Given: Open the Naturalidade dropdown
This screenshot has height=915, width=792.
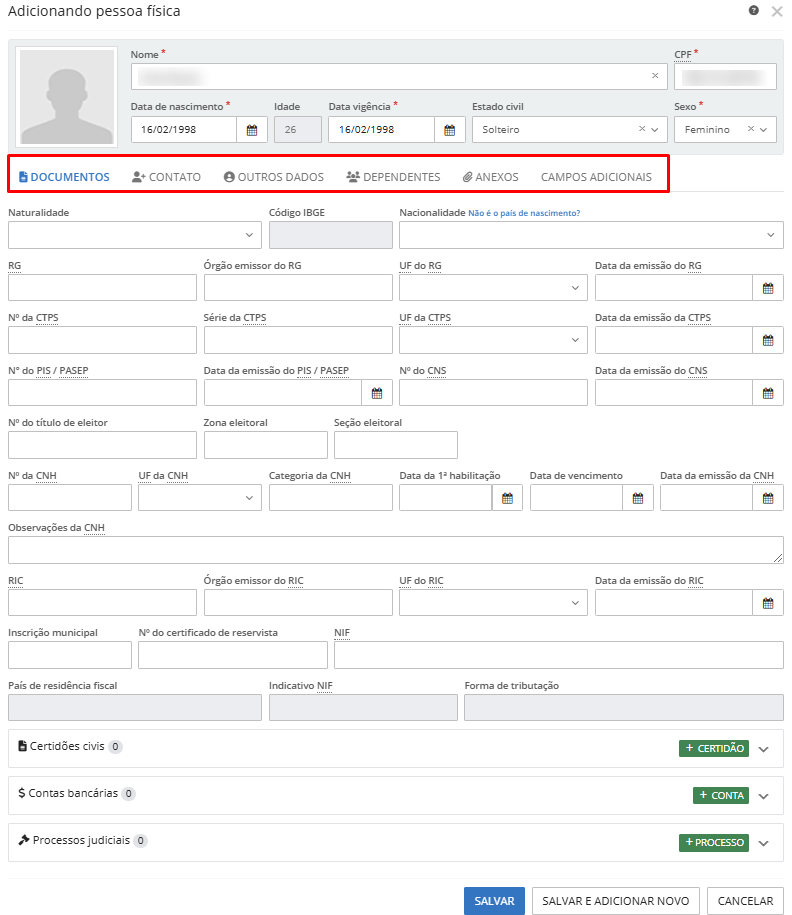Looking at the screenshot, I should 135,235.
